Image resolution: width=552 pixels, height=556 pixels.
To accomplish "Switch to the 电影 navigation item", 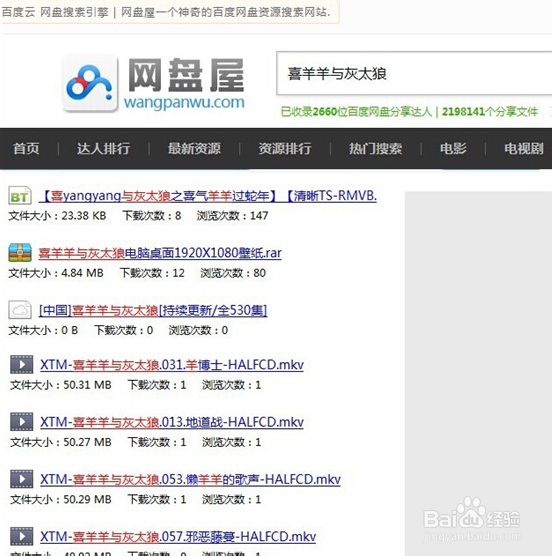I will [x=453, y=149].
